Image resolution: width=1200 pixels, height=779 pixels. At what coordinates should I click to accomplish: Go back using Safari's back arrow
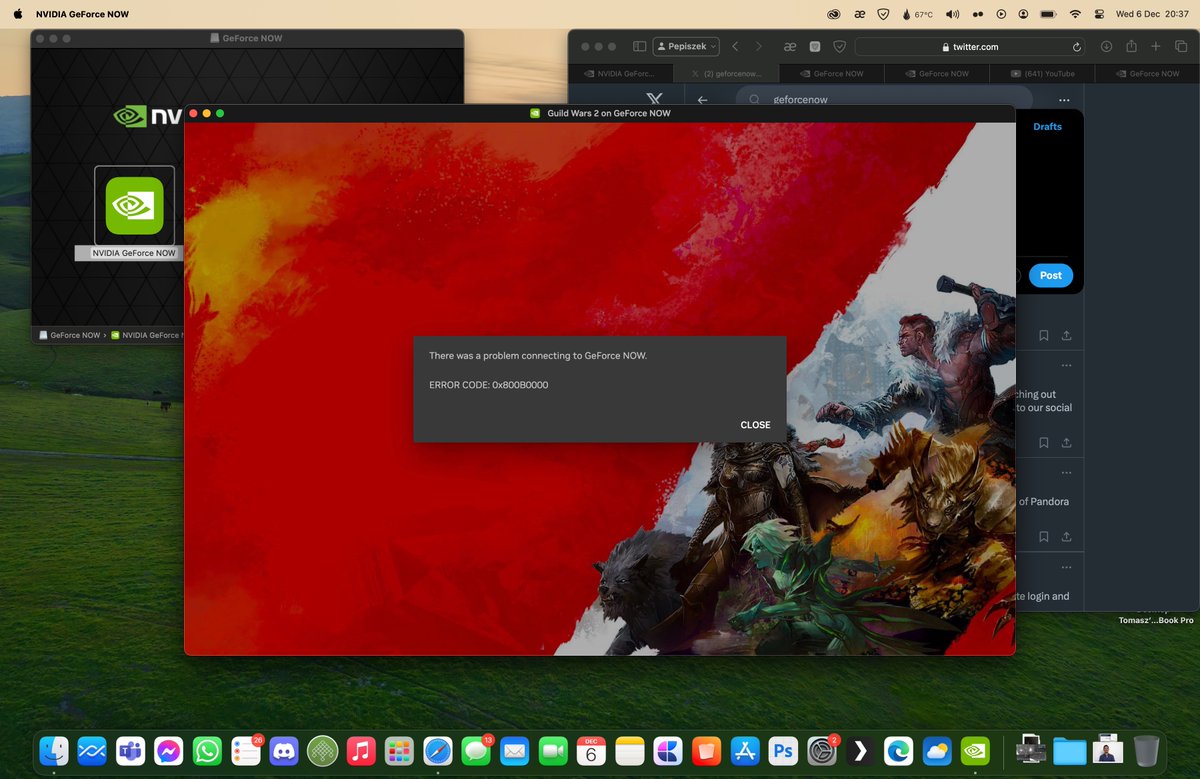(x=735, y=47)
